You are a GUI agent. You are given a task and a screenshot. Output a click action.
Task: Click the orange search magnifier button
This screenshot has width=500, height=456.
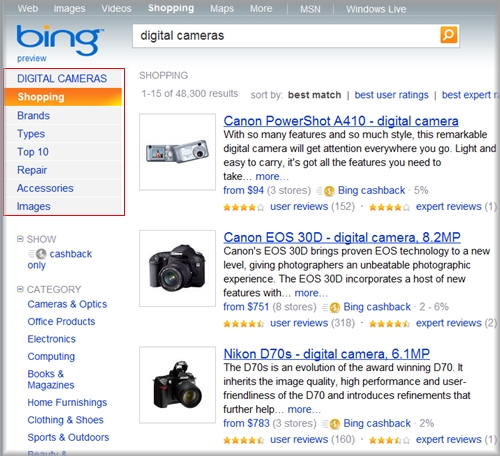449,35
